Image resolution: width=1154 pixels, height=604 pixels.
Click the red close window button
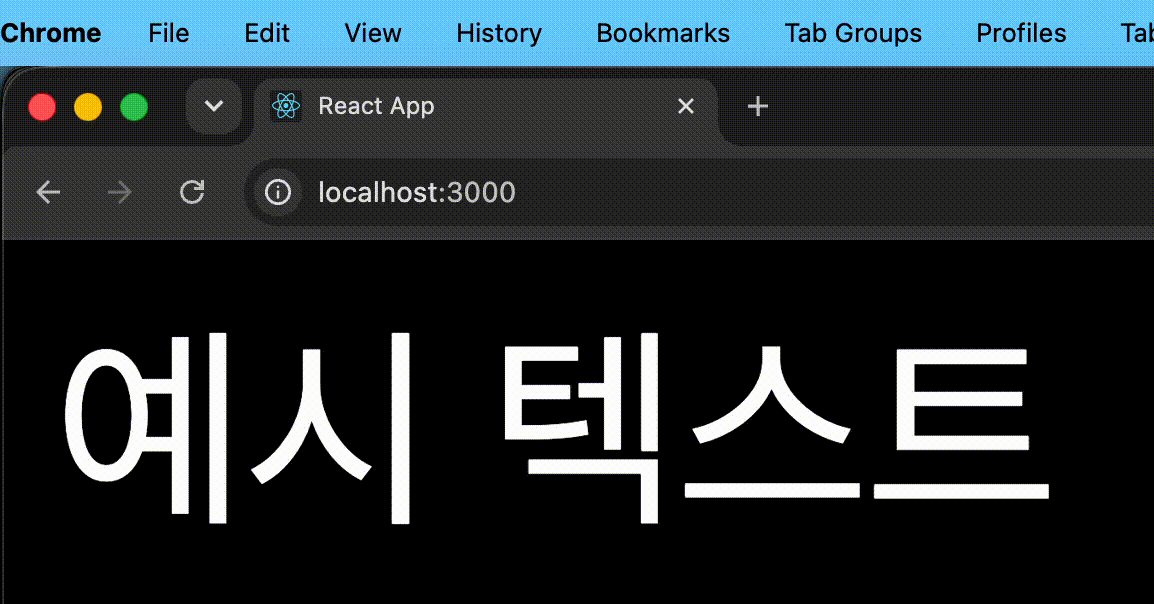pyautogui.click(x=42, y=107)
